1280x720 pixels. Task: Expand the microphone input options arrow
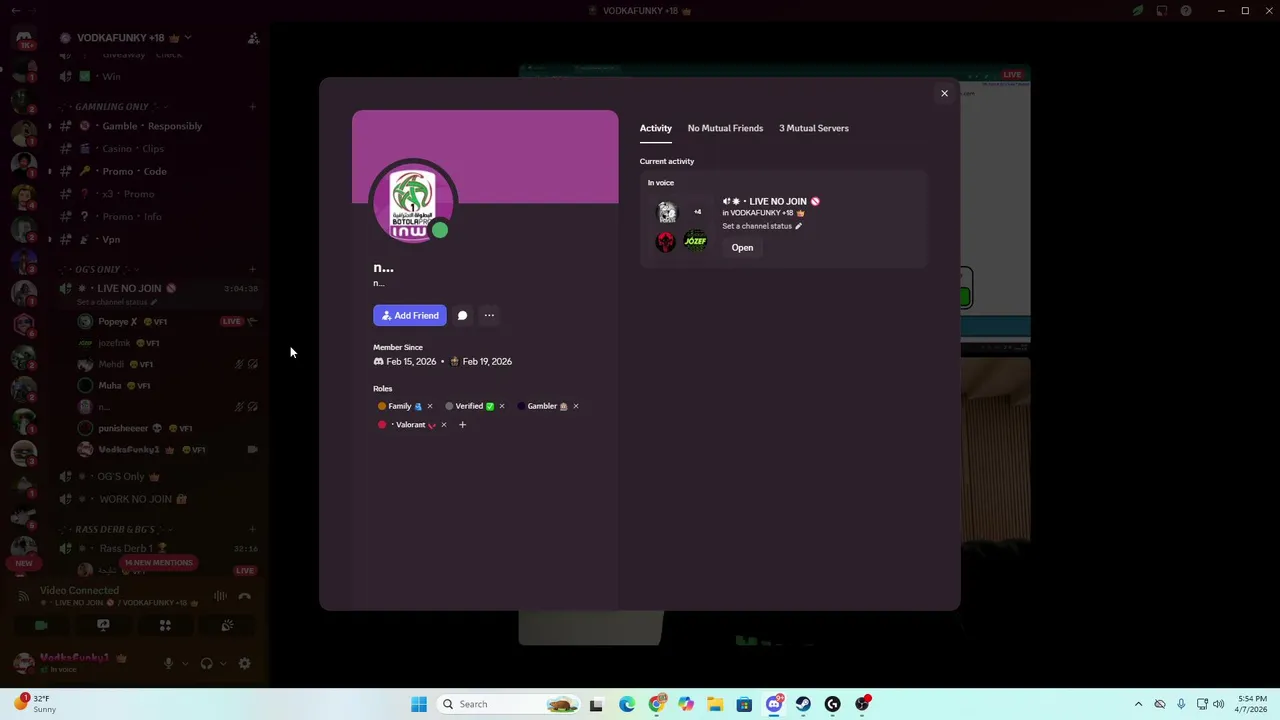[x=184, y=663]
